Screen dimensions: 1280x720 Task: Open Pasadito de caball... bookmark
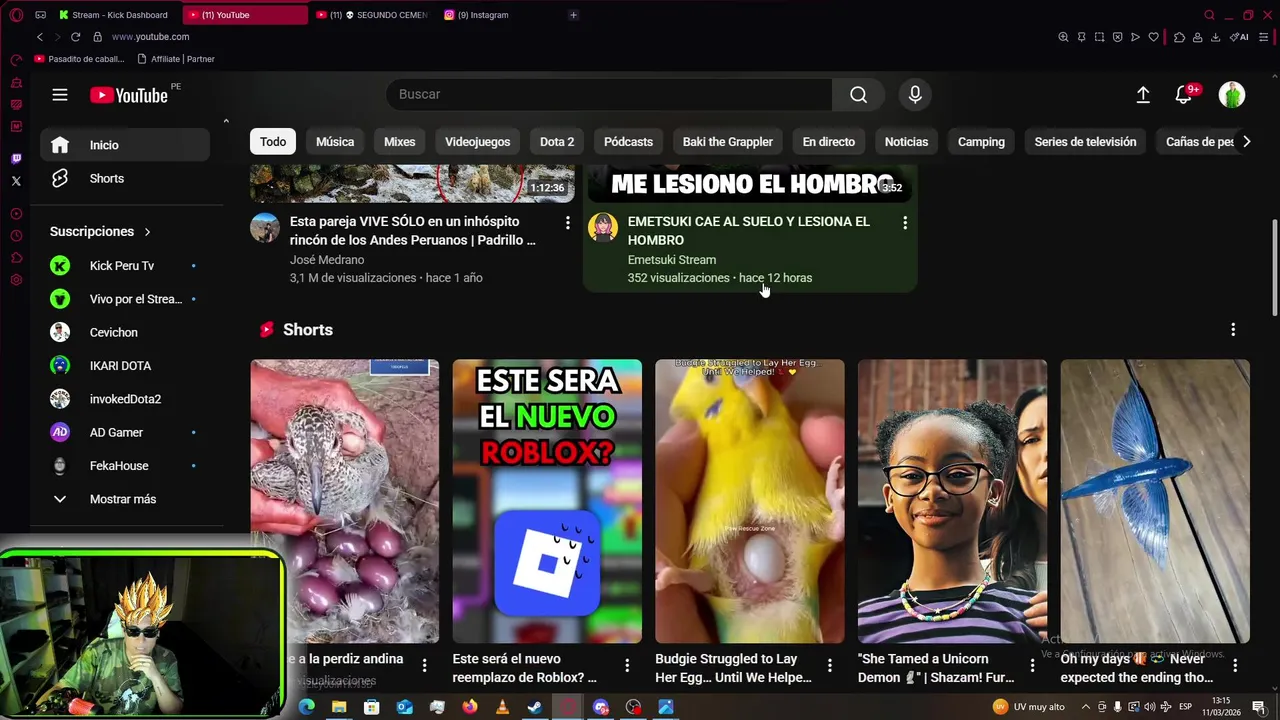(80, 59)
